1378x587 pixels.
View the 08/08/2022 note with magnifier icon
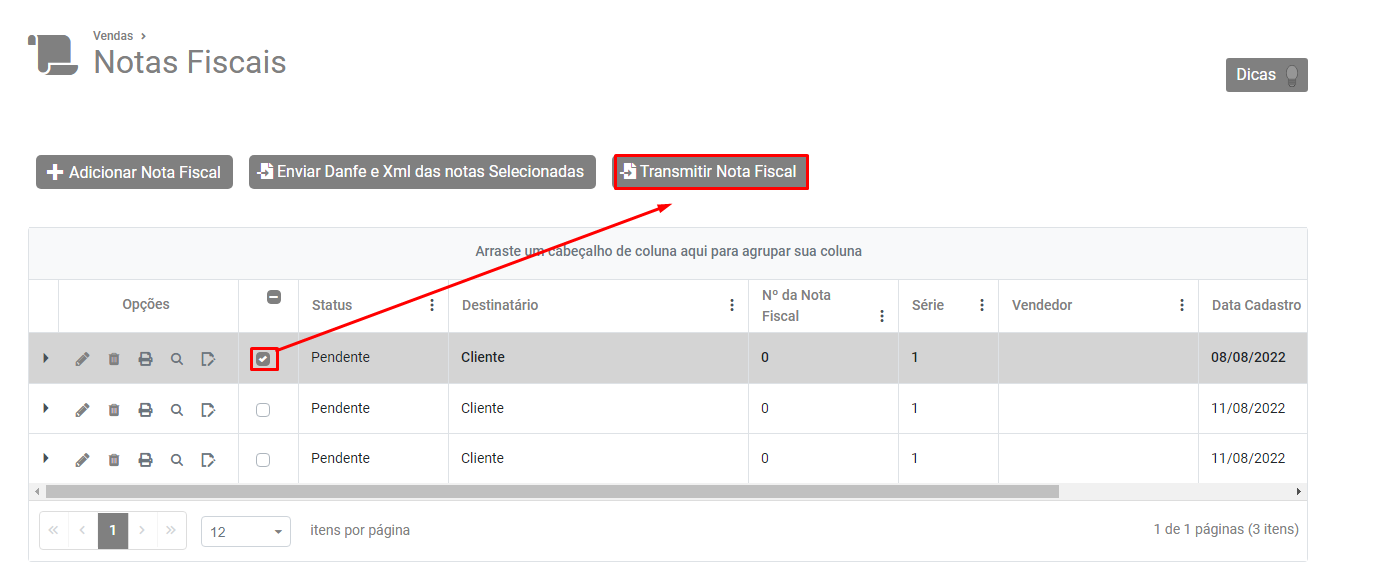tap(177, 359)
